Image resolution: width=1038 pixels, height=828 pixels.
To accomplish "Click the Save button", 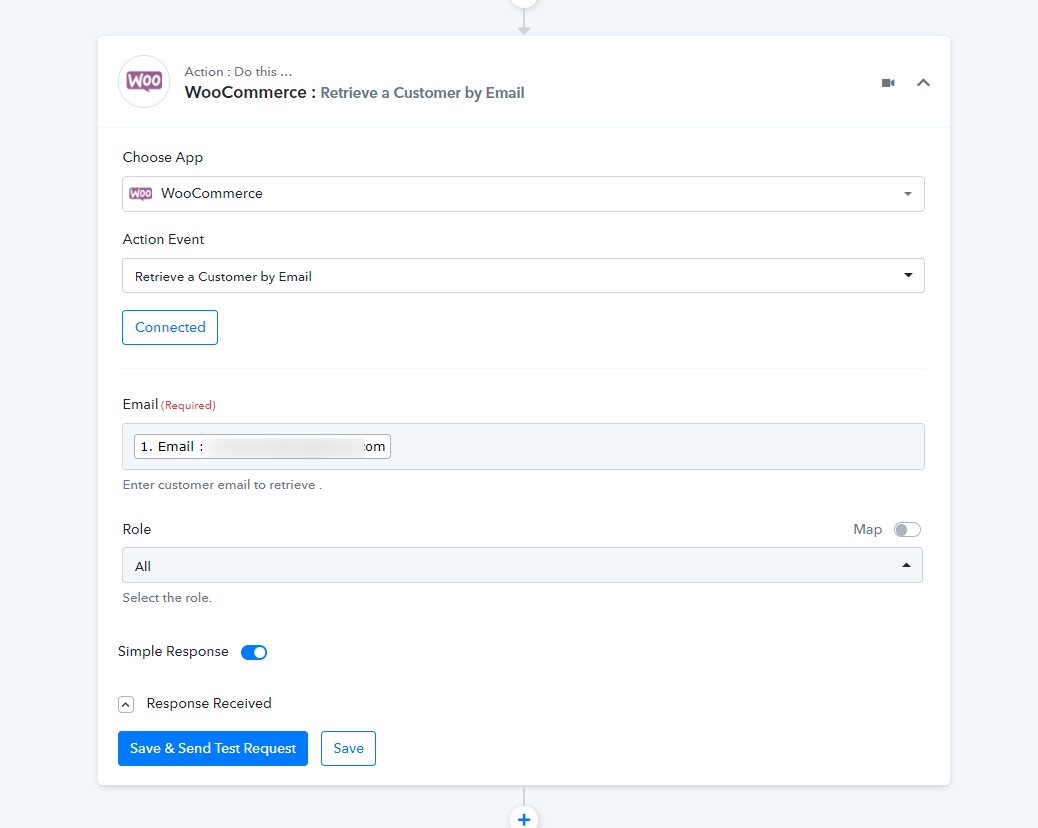I will 348,748.
